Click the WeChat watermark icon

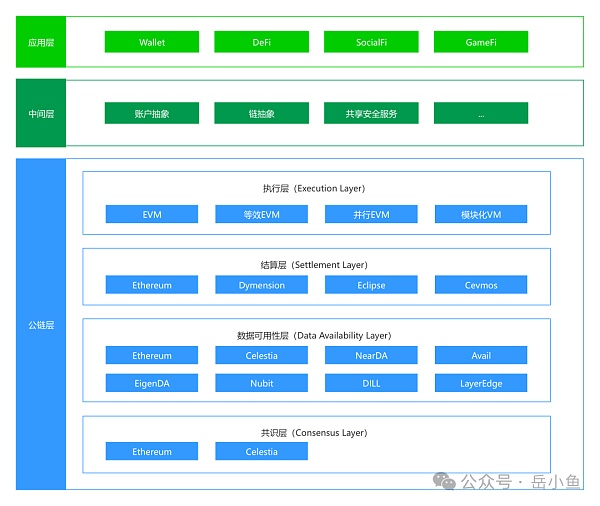[x=443, y=482]
